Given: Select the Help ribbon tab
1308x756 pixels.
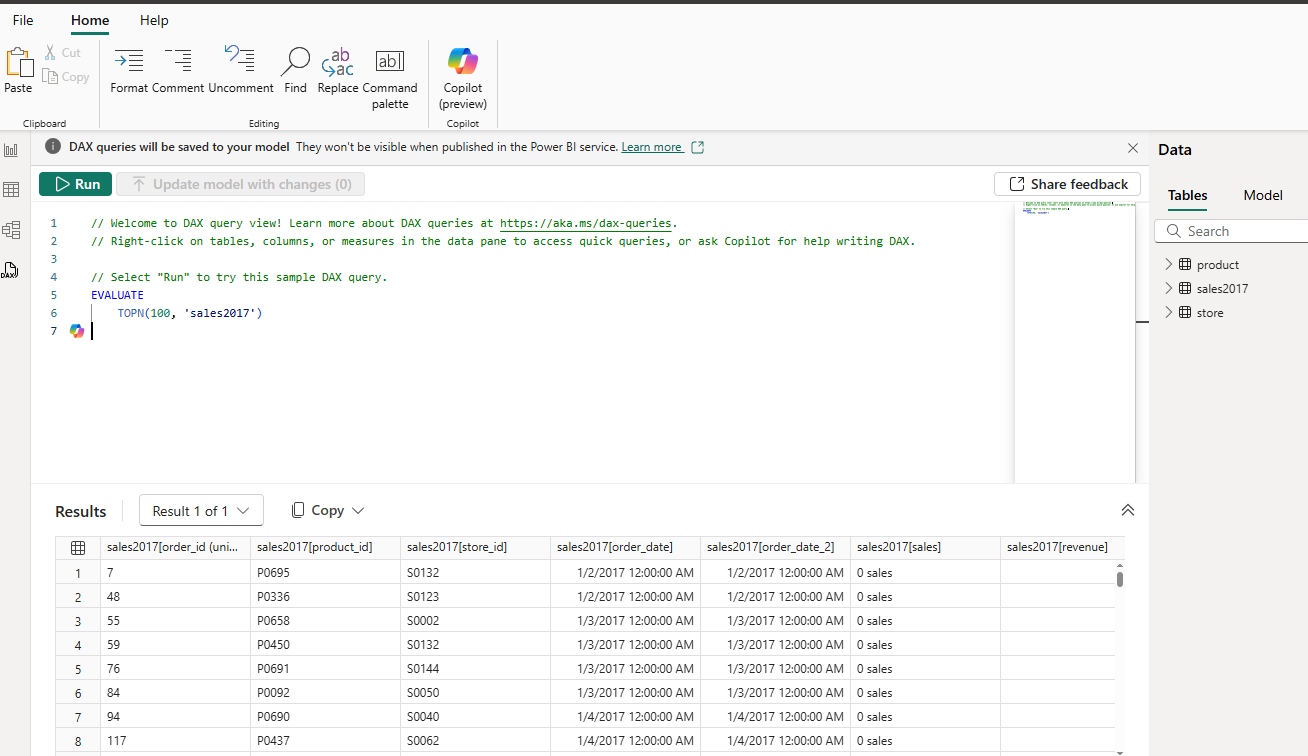Looking at the screenshot, I should [x=154, y=20].
